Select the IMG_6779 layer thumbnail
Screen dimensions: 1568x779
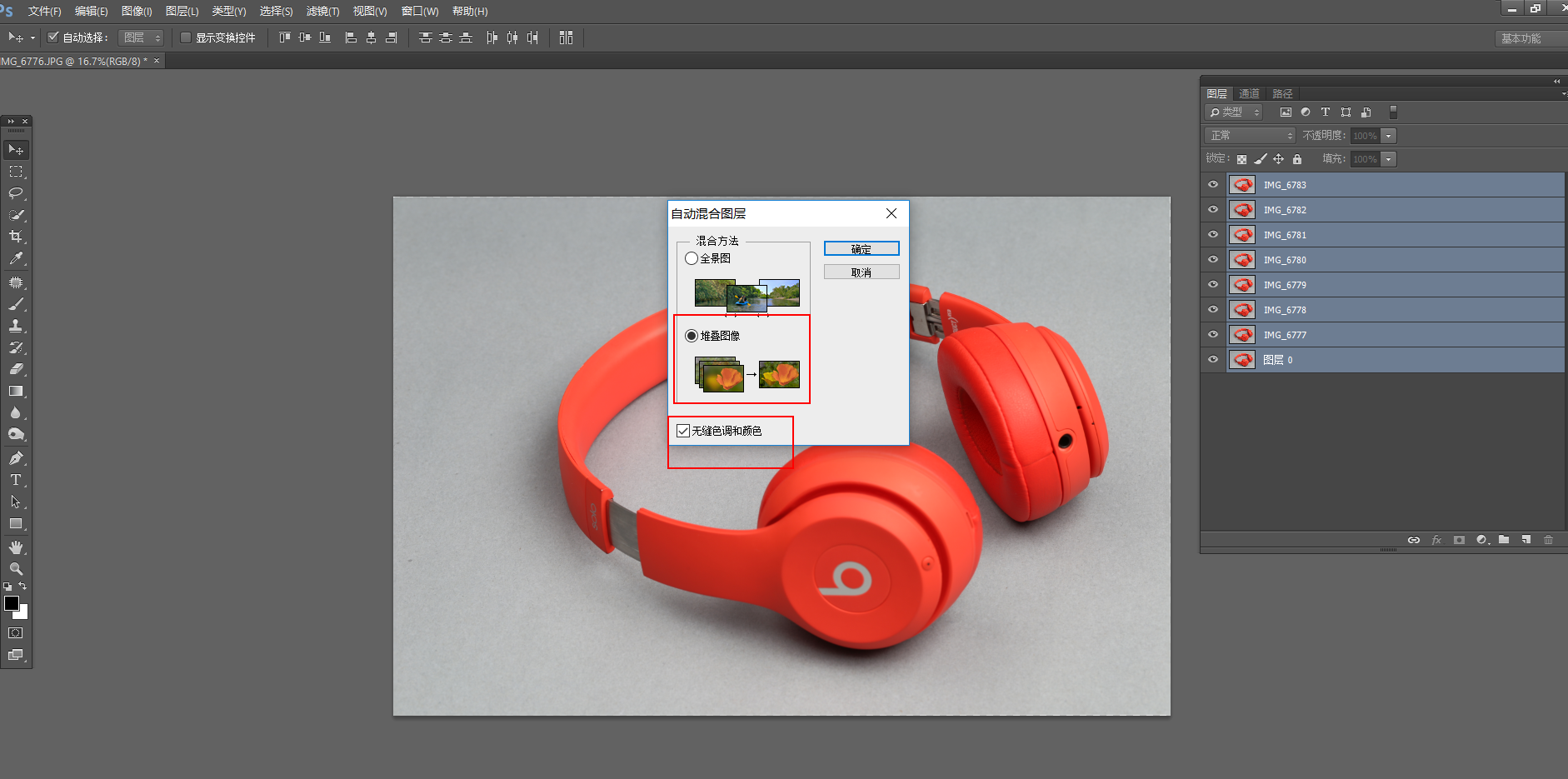click(x=1242, y=285)
